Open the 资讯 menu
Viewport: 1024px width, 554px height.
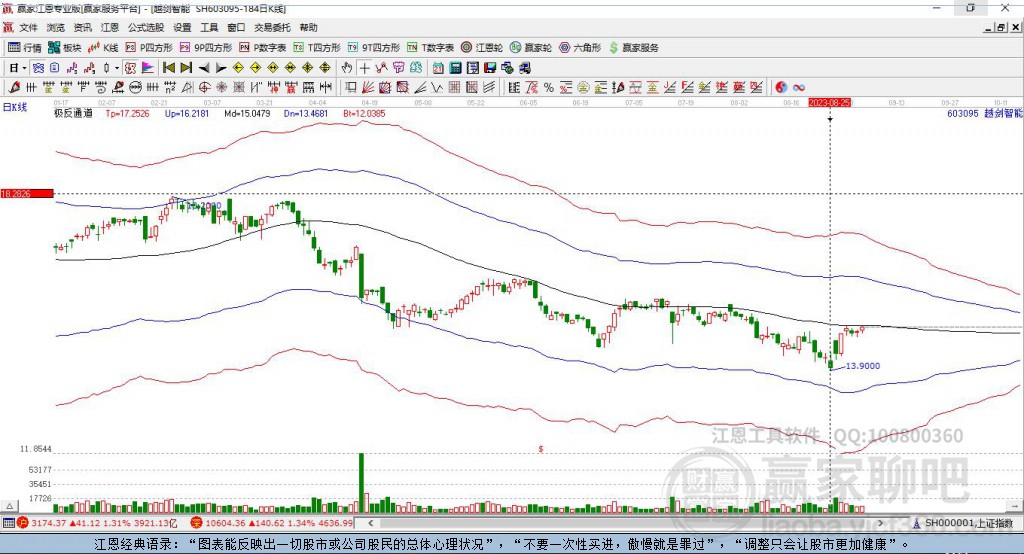[x=82, y=27]
